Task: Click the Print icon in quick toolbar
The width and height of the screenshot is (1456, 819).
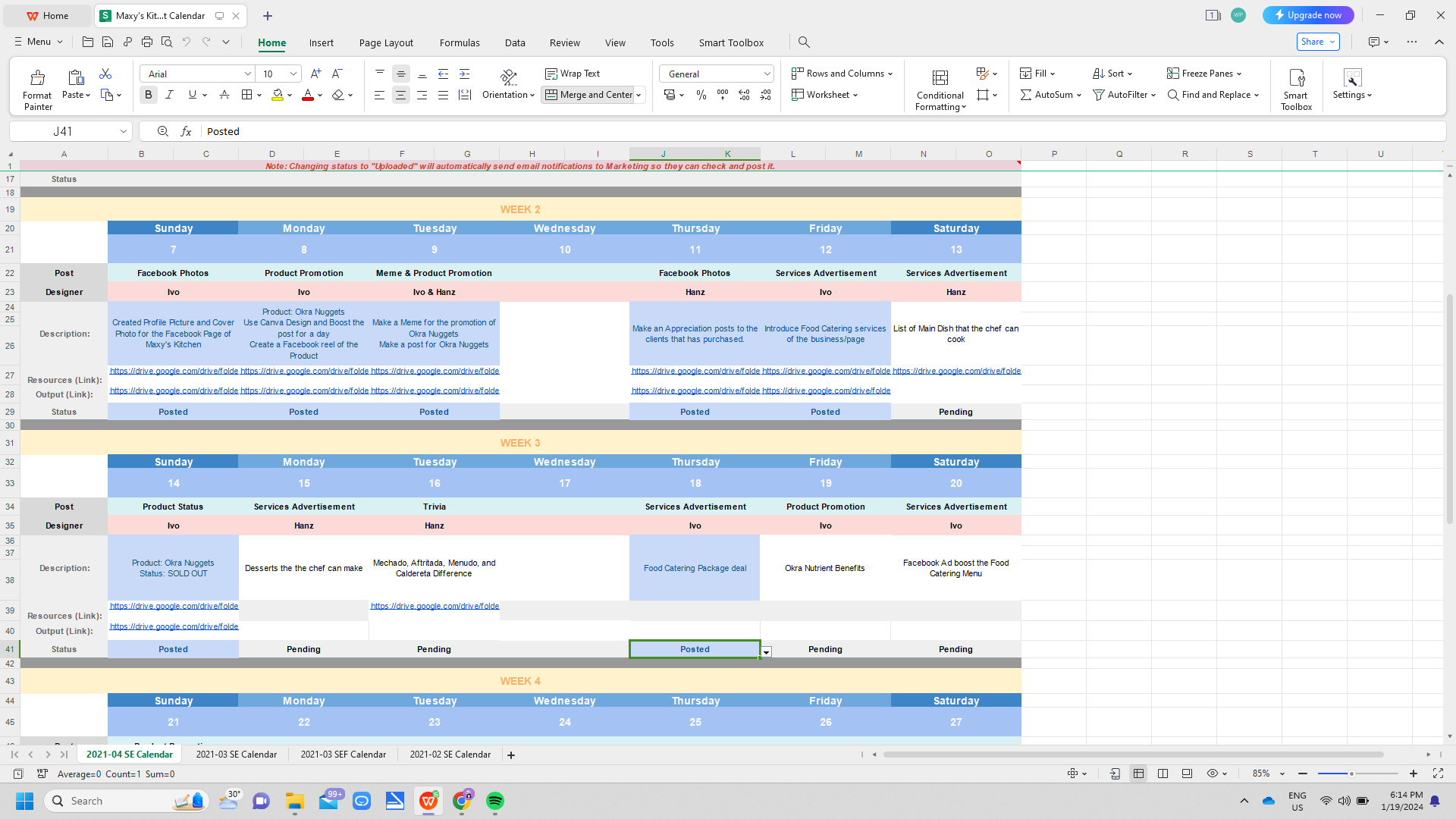Action: coord(147,42)
